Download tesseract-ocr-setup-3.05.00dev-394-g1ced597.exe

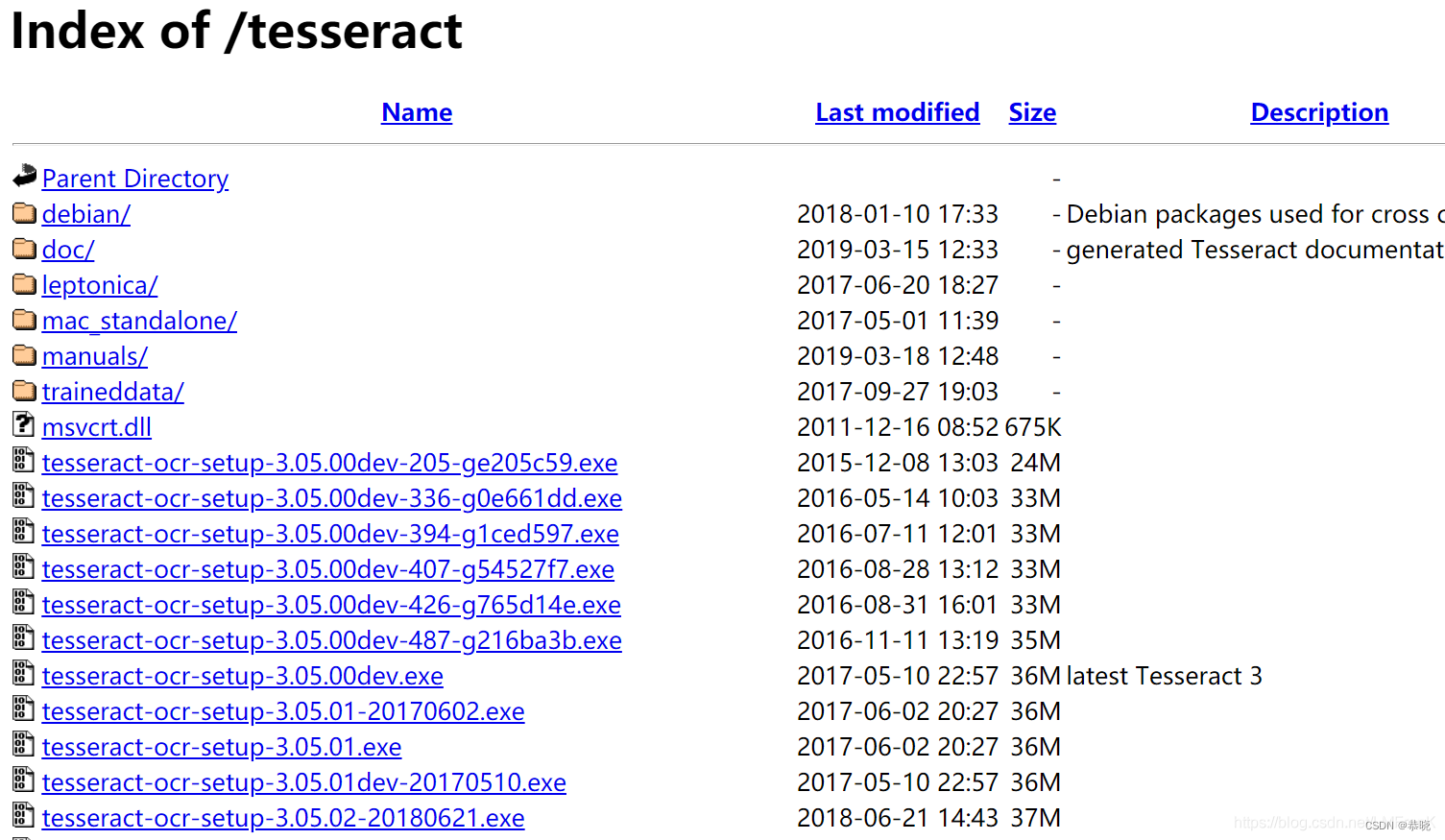(330, 534)
